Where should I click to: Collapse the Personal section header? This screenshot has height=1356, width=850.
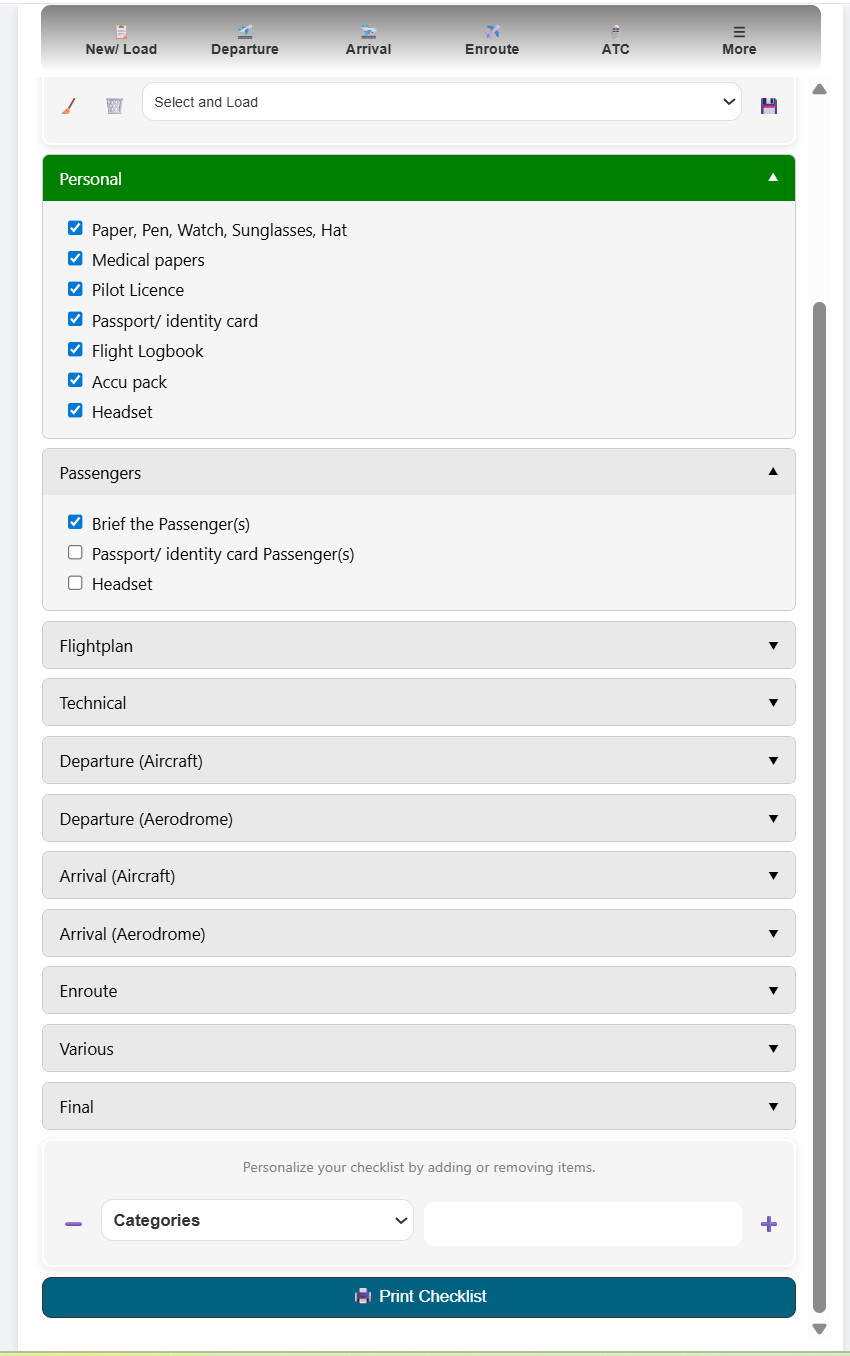tap(418, 179)
